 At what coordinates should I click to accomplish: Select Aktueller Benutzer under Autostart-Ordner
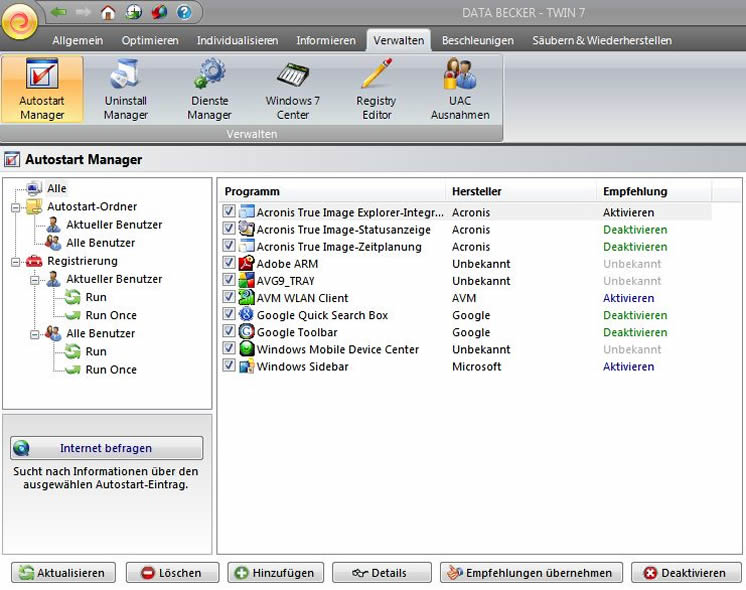114,225
